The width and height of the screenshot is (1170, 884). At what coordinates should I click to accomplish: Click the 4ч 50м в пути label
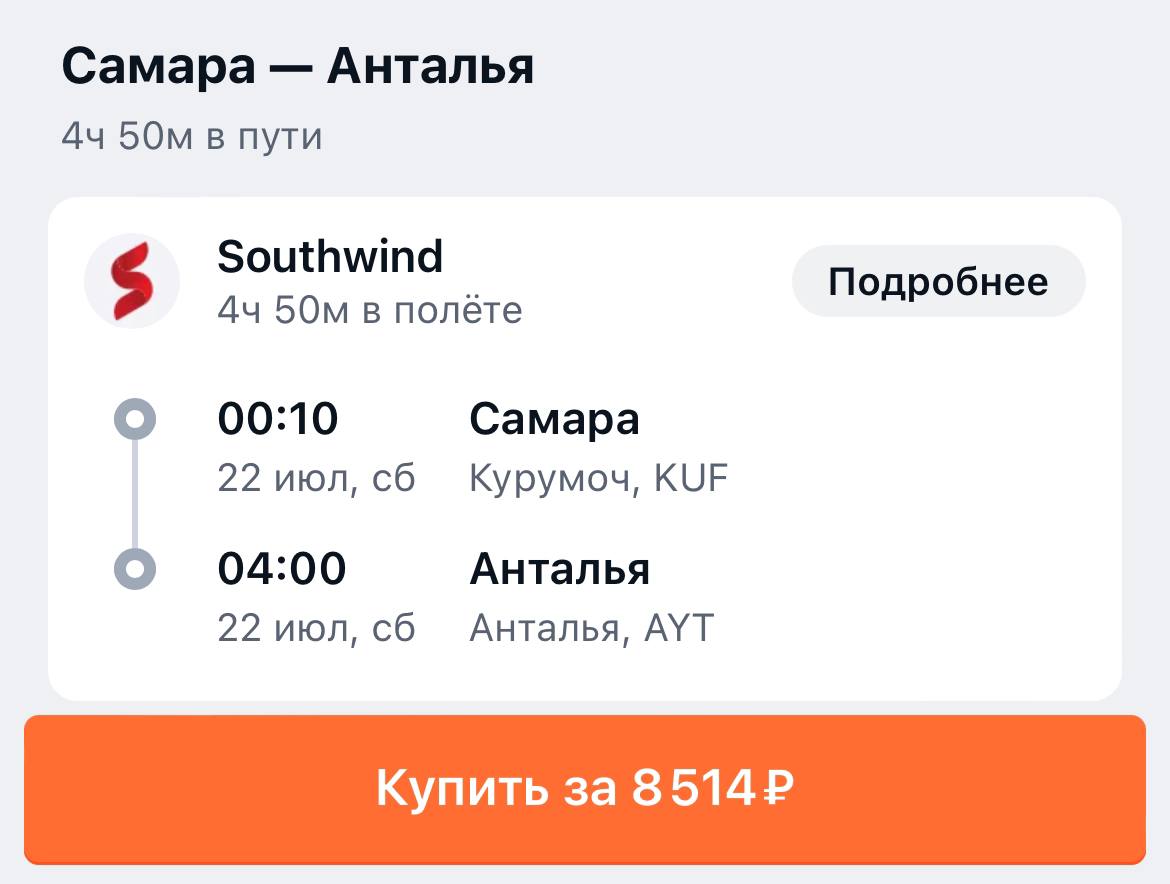tap(192, 136)
